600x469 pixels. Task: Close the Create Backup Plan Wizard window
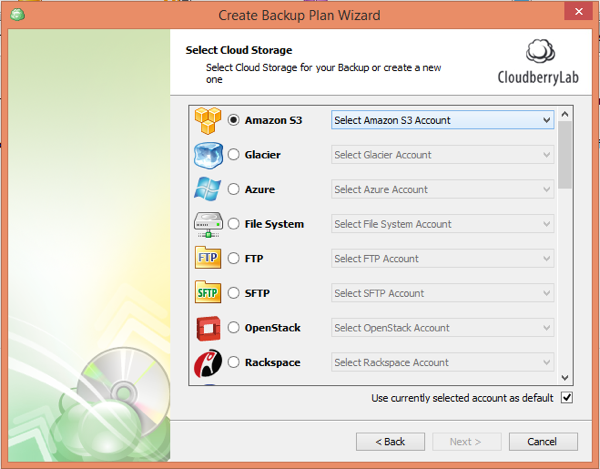579,12
